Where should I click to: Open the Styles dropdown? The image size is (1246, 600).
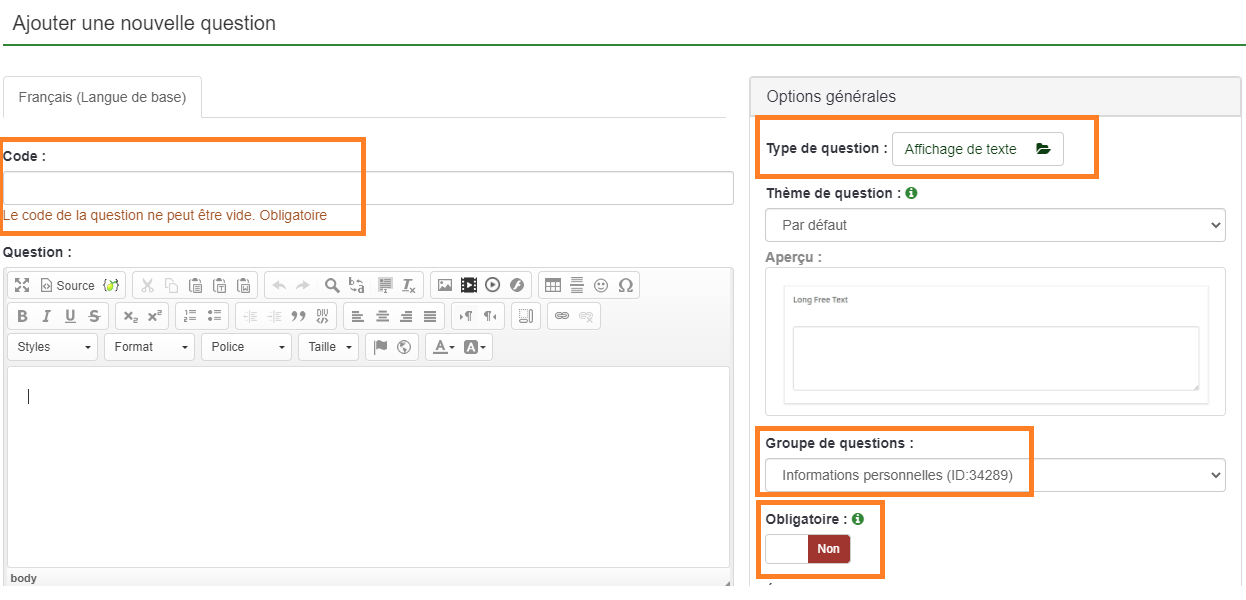(x=52, y=347)
